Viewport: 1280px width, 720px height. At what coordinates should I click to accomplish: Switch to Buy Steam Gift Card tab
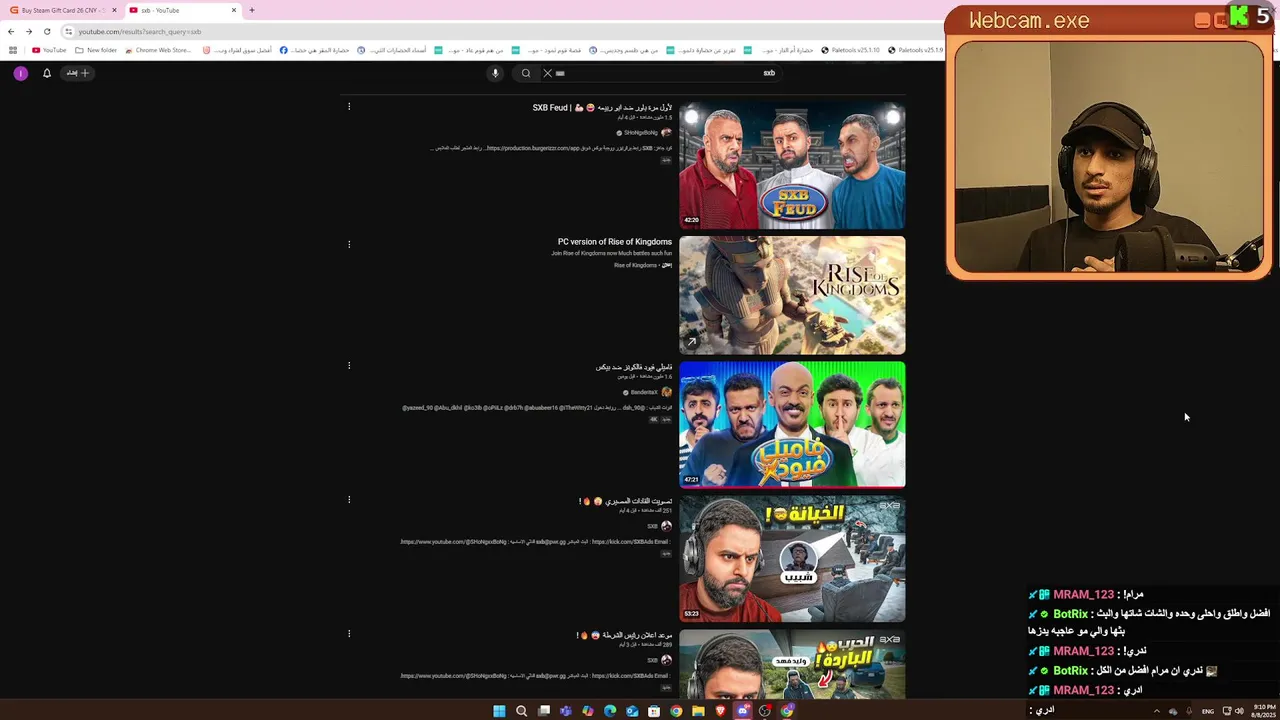click(x=60, y=10)
